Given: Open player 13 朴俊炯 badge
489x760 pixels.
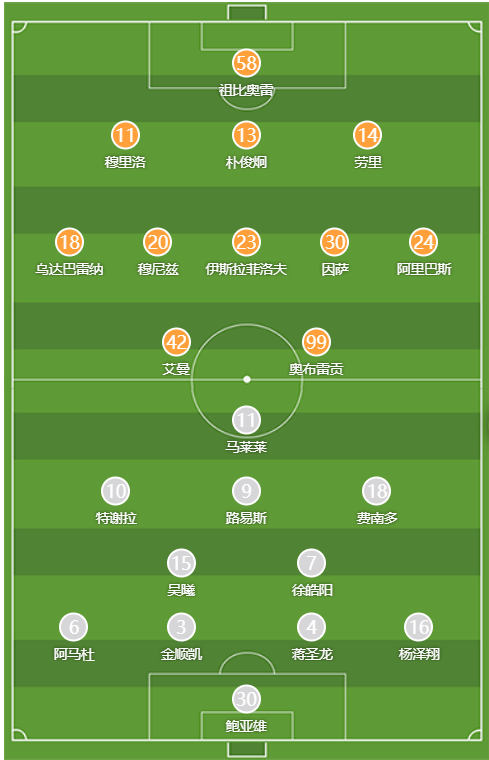Looking at the screenshot, I should point(246,135).
